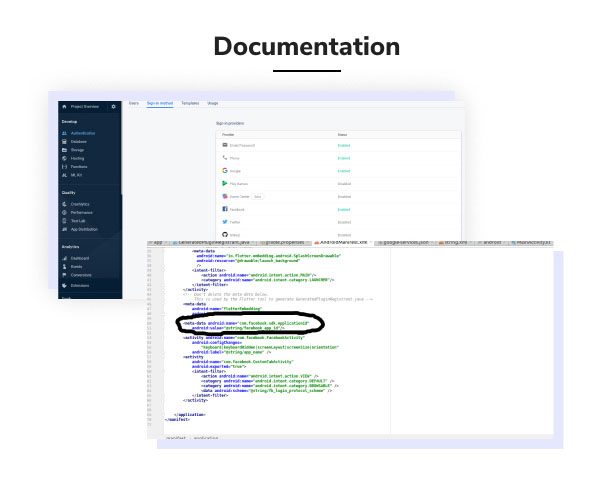Click the Project Overview home icon
The width and height of the screenshot is (616, 494).
click(x=64, y=107)
